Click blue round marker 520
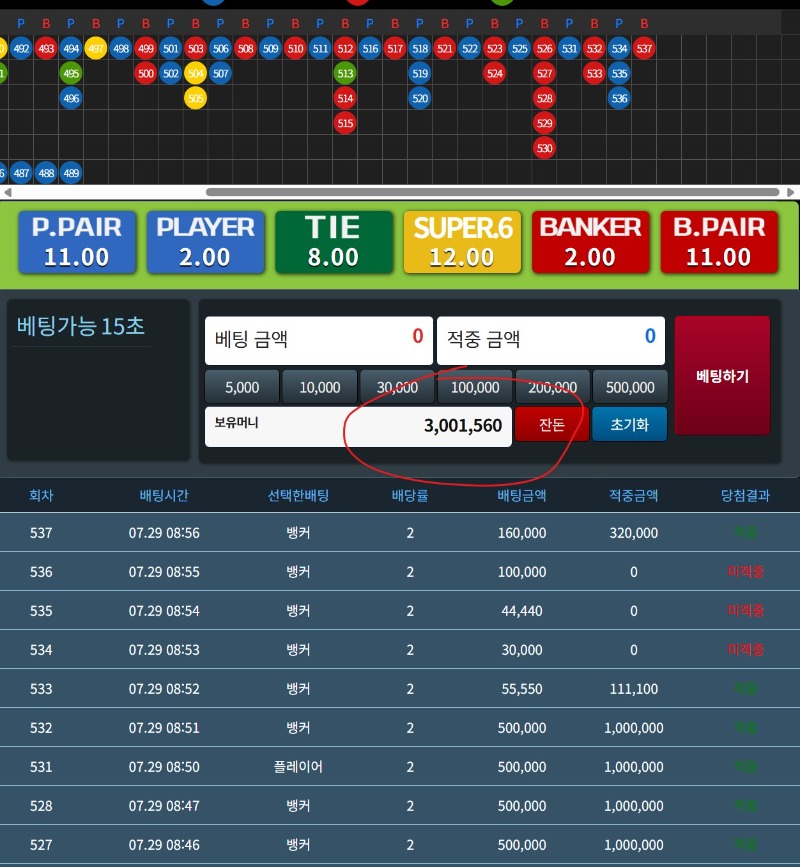This screenshot has height=867, width=800. pos(420,98)
